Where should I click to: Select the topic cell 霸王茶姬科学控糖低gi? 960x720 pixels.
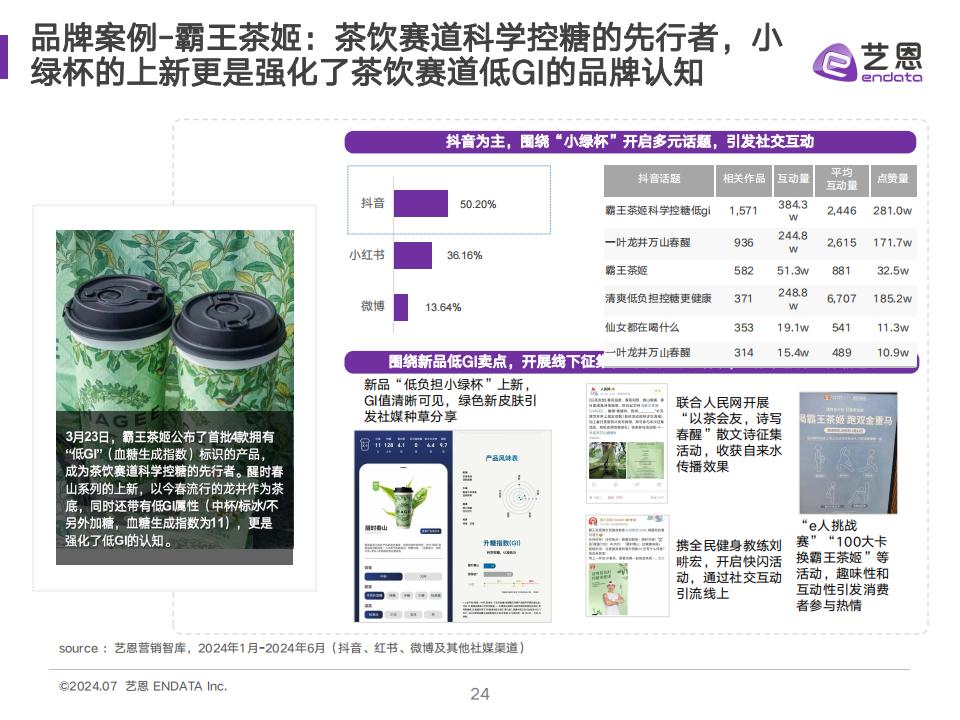click(x=658, y=211)
